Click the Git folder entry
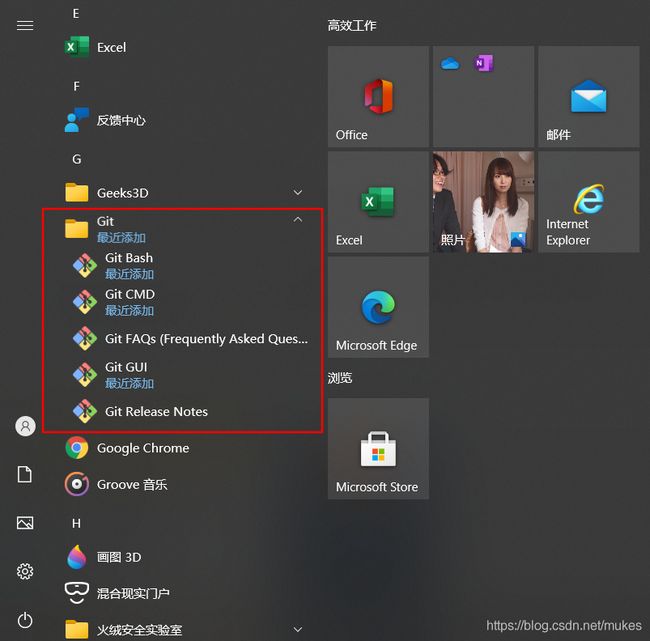The image size is (650, 641). coord(181,229)
